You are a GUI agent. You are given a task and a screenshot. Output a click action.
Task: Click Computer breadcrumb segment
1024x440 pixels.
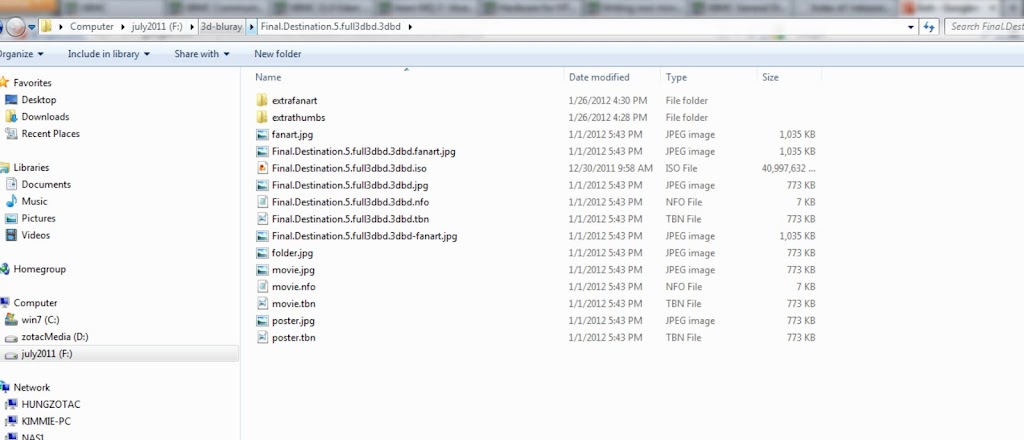(91, 27)
